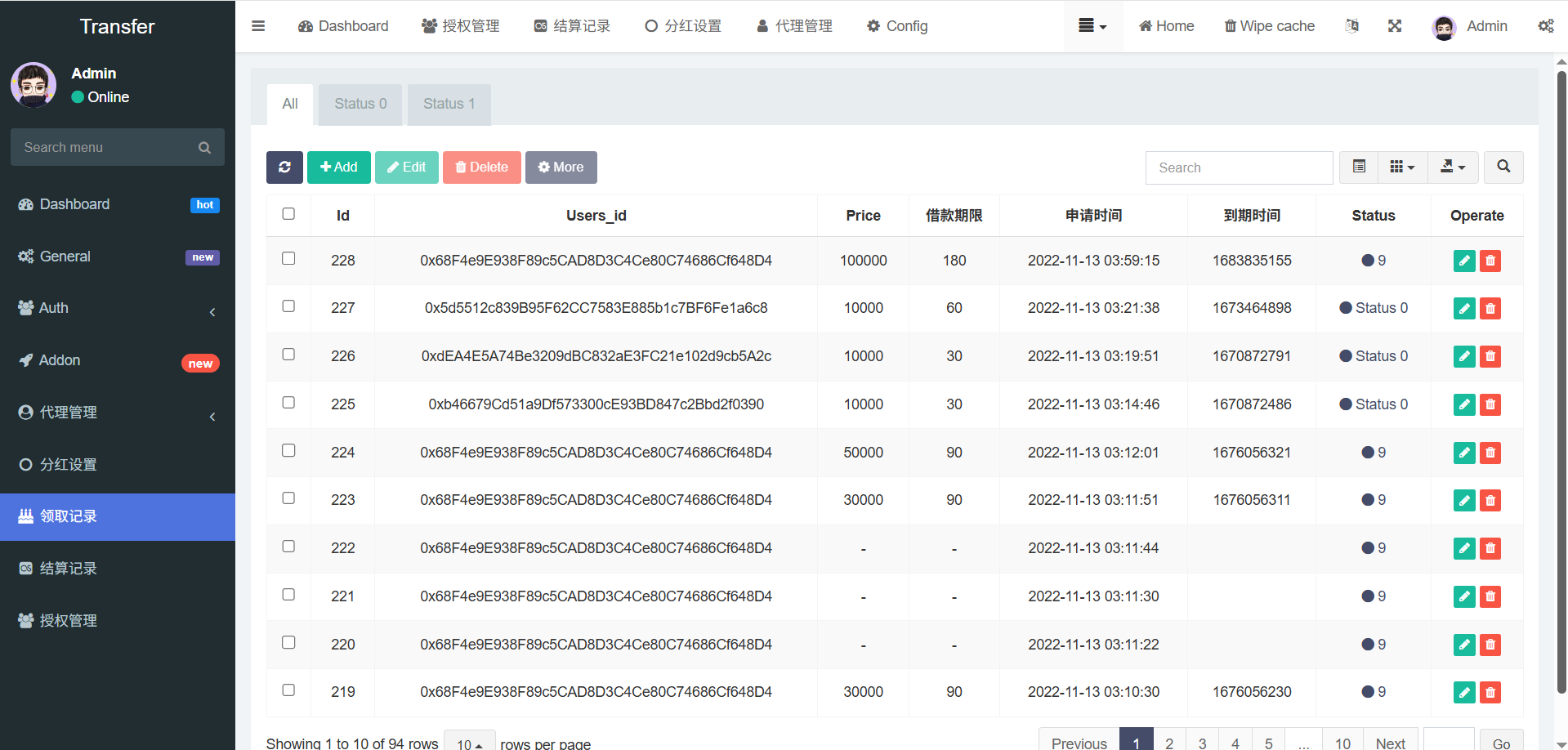Expand the Auth sidebar menu
This screenshot has width=1568, height=750.
(118, 308)
